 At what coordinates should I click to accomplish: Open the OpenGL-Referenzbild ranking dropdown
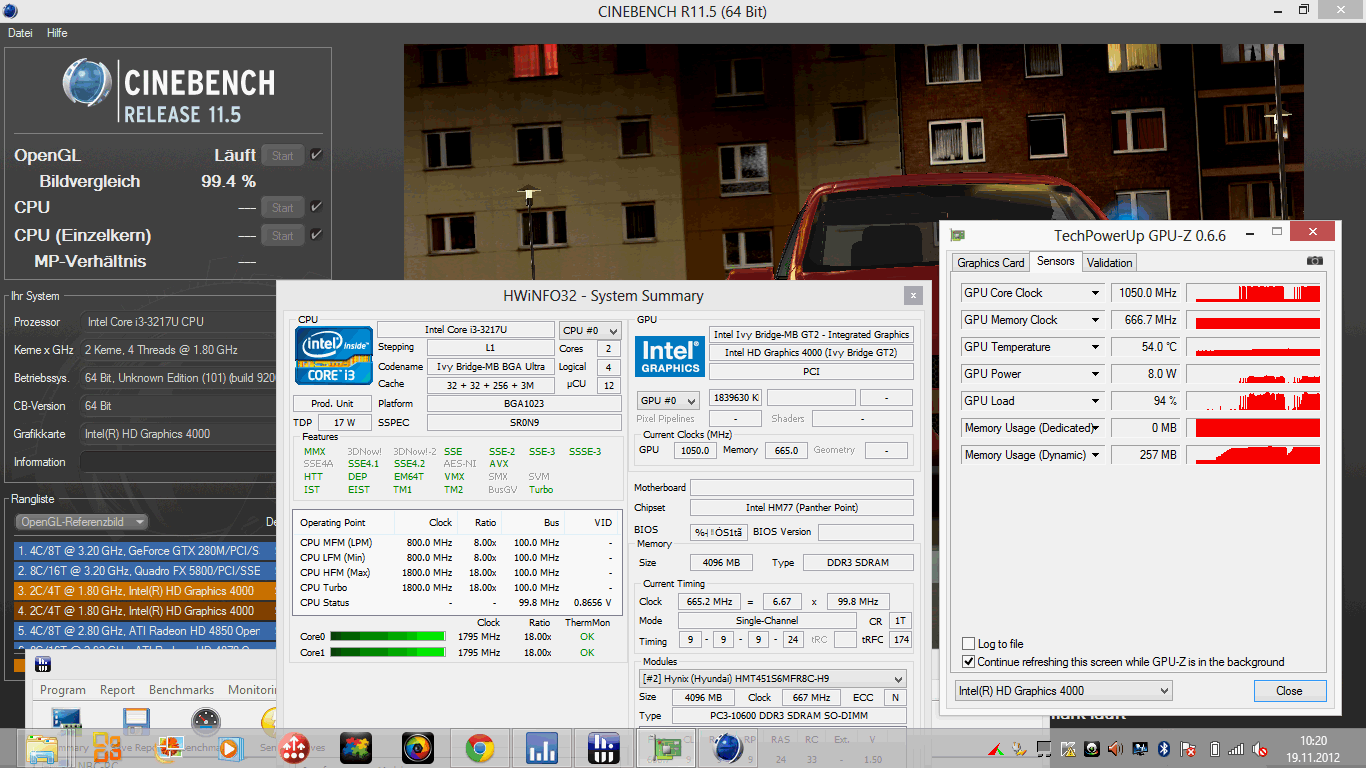point(82,522)
